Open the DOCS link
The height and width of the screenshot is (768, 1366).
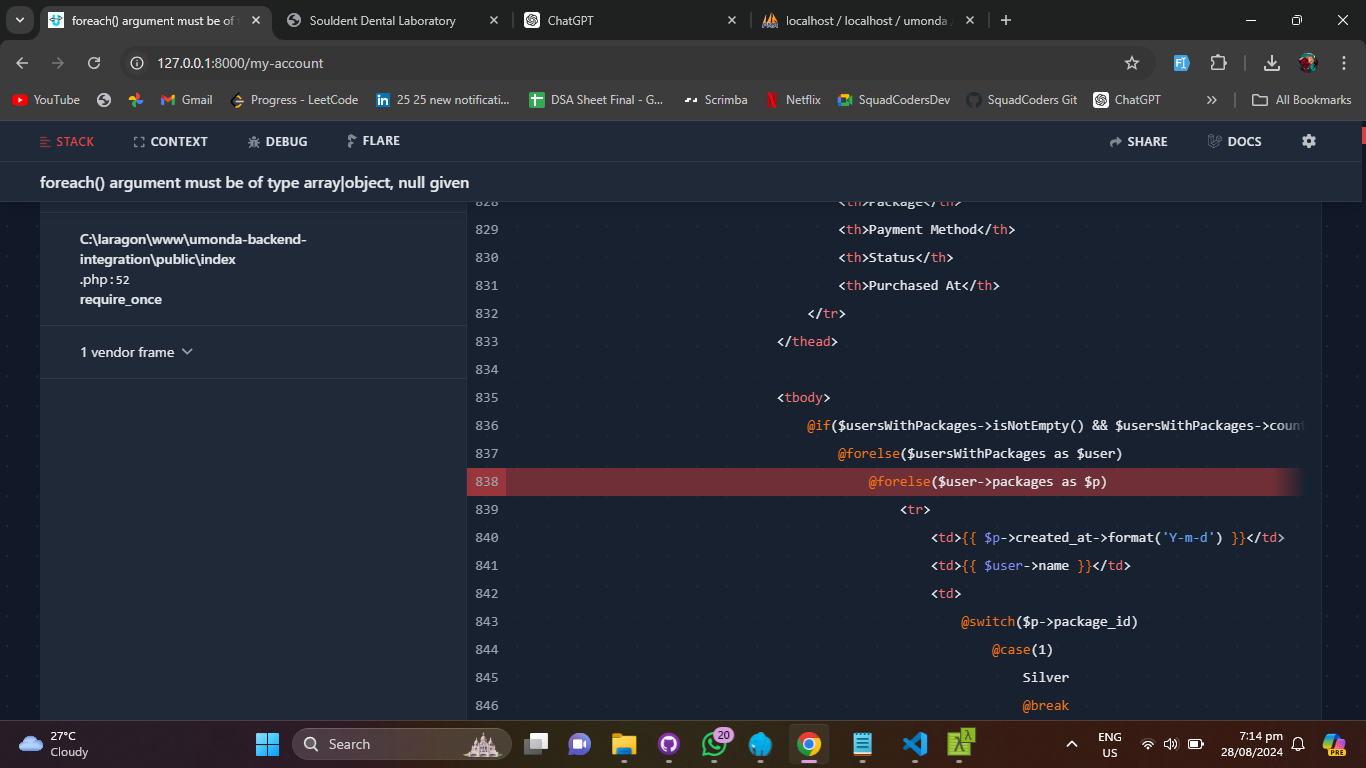(1234, 142)
